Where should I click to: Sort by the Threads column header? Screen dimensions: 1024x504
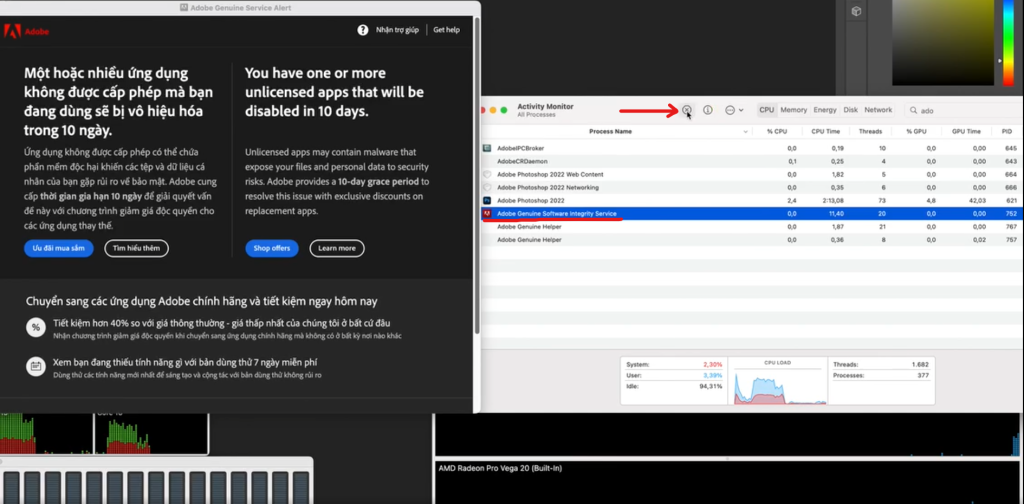tap(871, 131)
